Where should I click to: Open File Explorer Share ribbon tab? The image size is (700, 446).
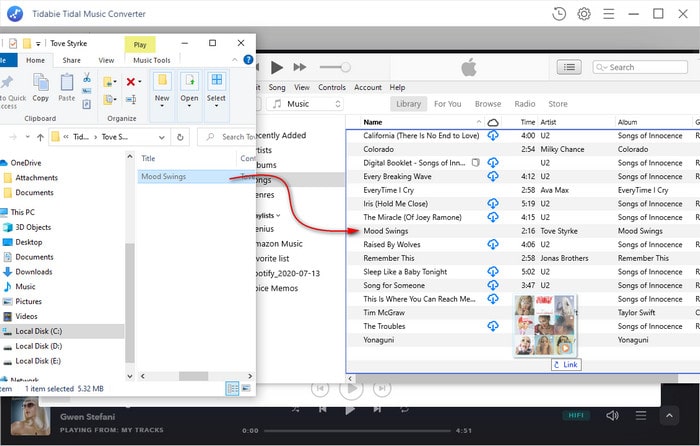[71, 60]
